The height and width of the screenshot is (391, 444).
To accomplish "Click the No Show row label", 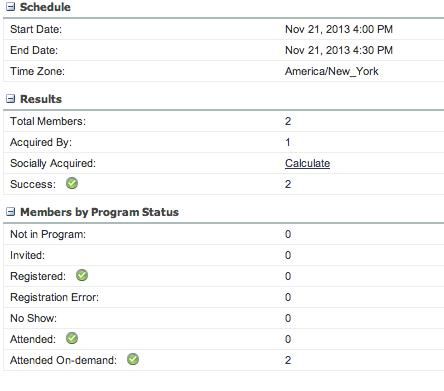I will [x=33, y=318].
